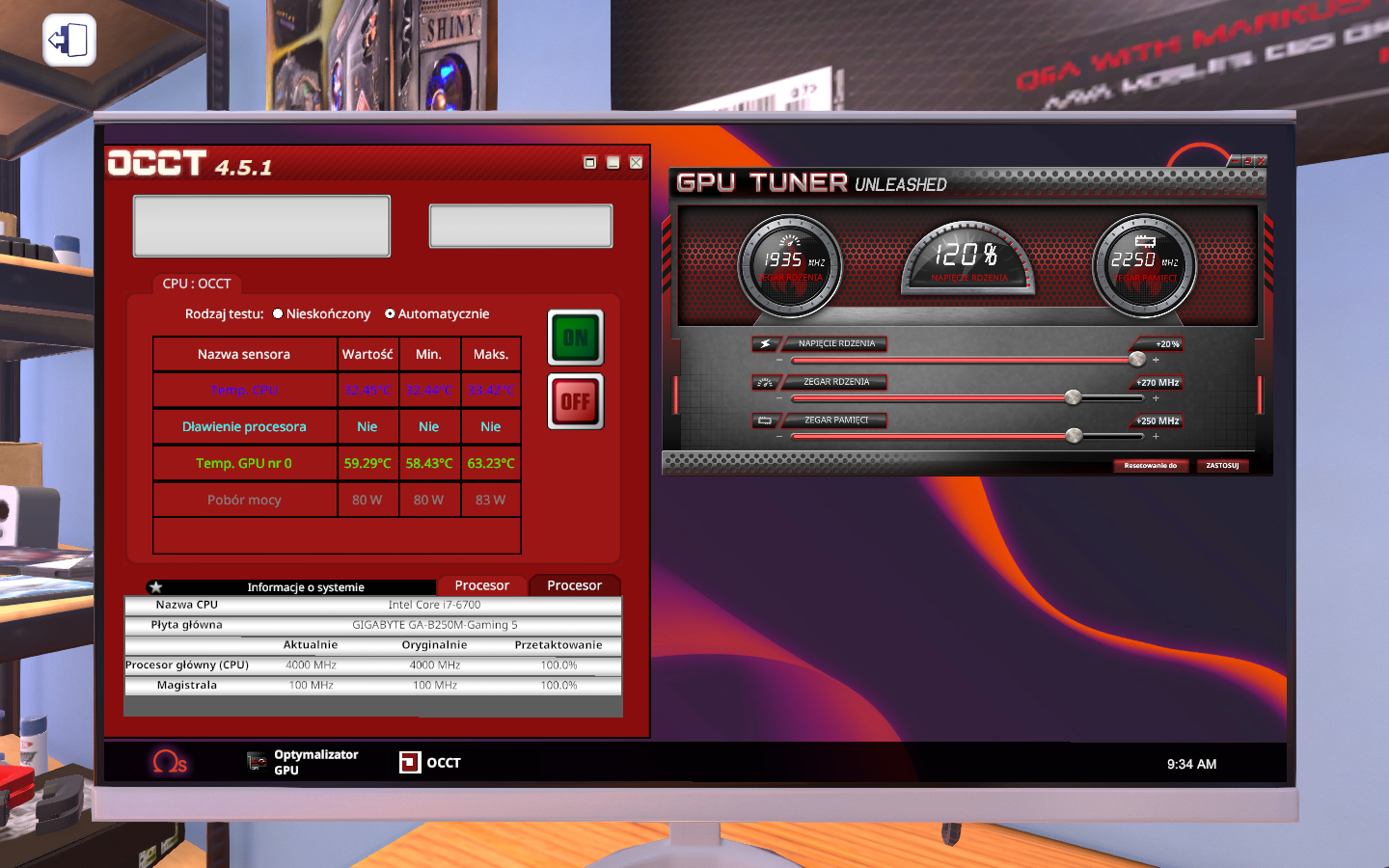This screenshot has width=1389, height=868.
Task: Click the 9:34 AM taskbar clock
Action: pyautogui.click(x=1192, y=764)
